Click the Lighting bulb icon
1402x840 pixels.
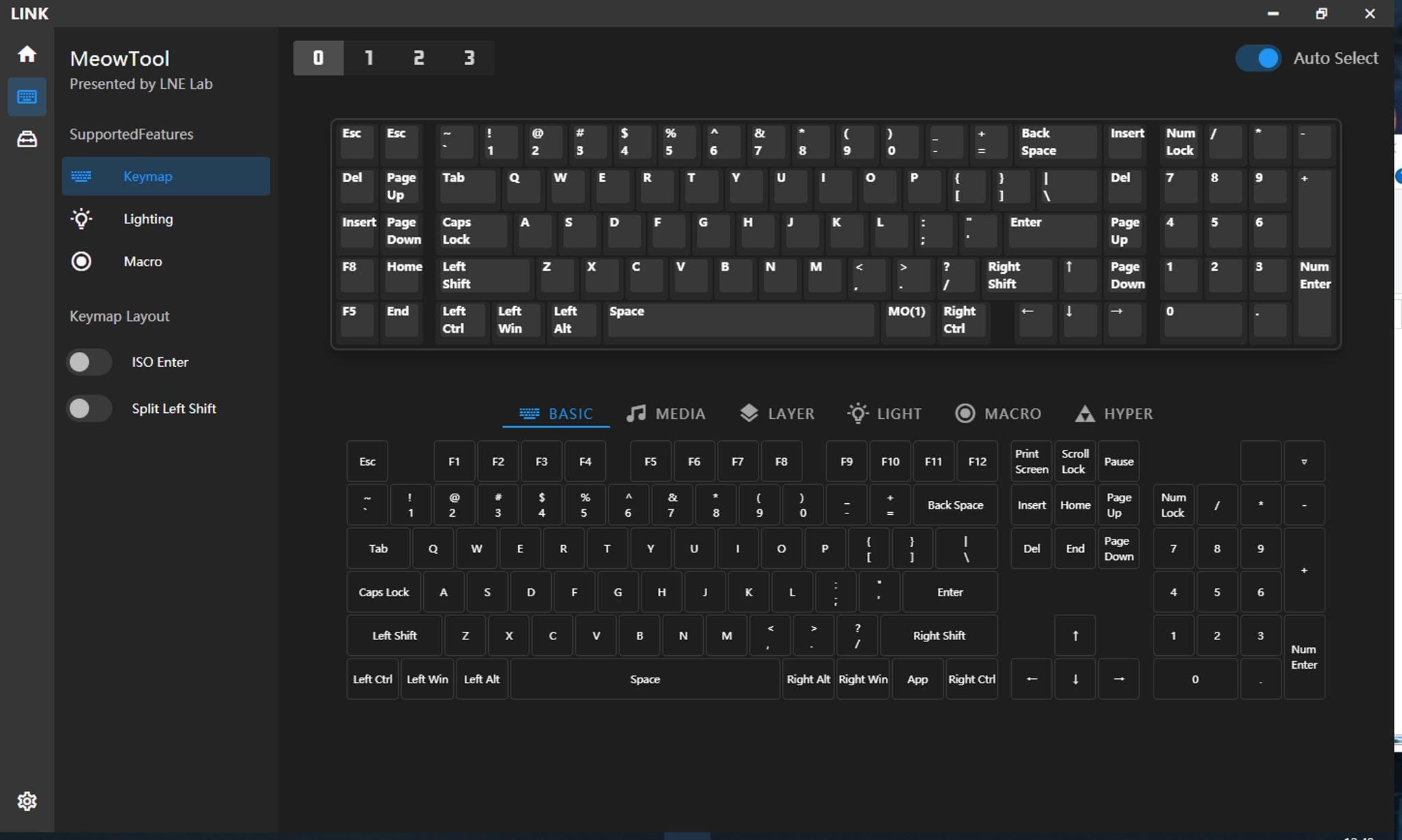pos(81,219)
